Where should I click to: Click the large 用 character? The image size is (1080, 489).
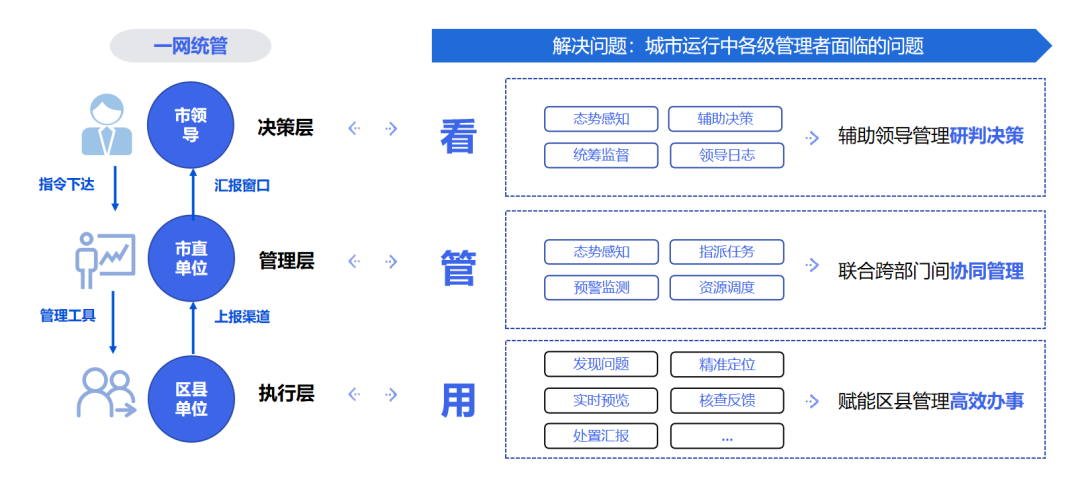(x=459, y=402)
